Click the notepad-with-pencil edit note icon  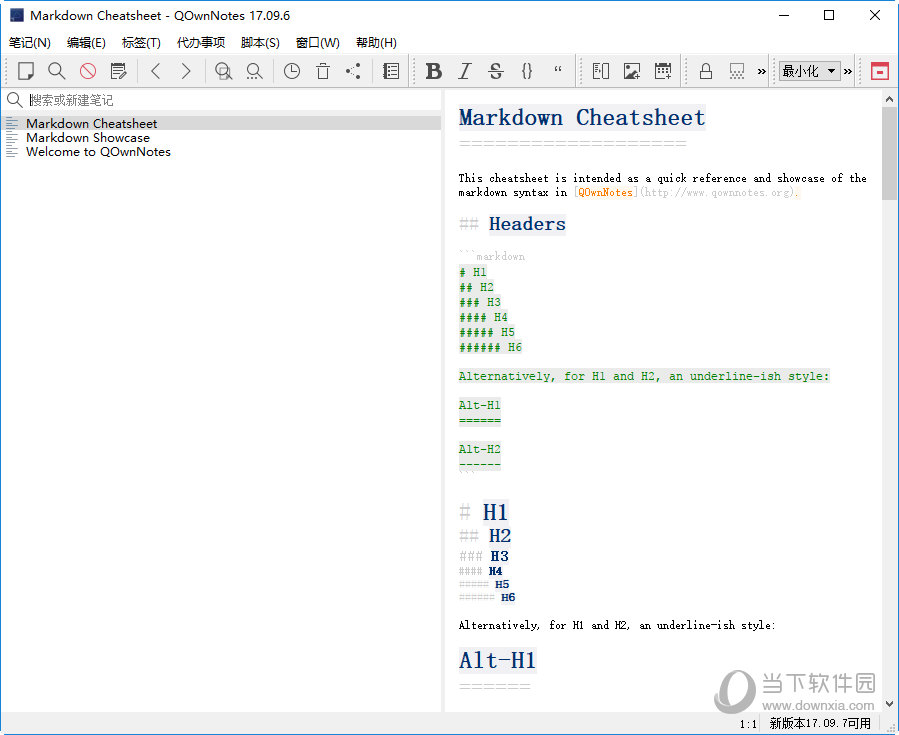pyautogui.click(x=119, y=71)
